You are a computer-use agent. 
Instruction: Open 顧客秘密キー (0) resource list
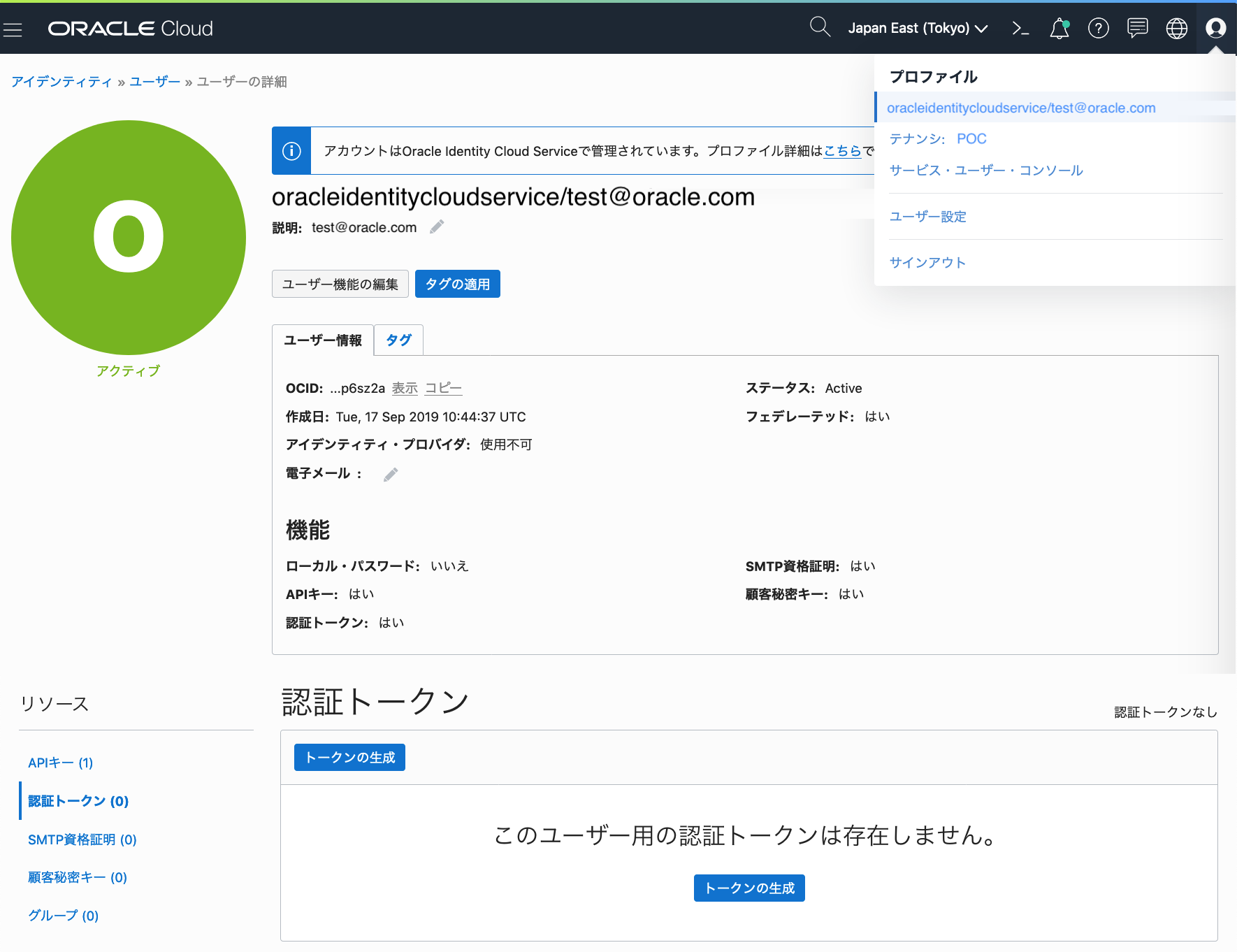[78, 878]
